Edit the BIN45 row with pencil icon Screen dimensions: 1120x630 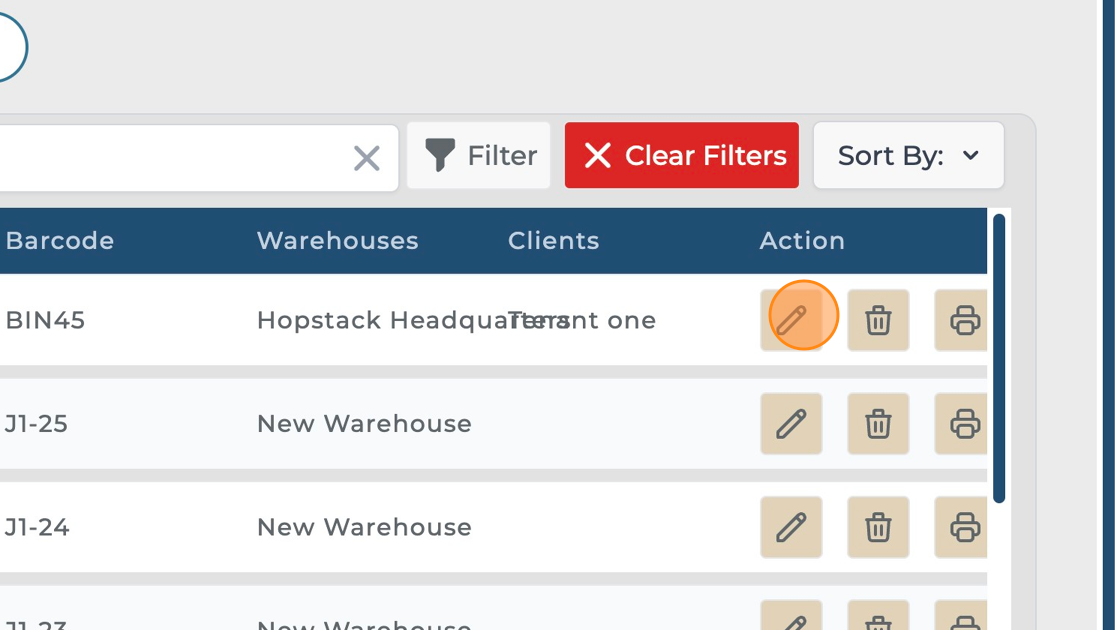coord(791,320)
